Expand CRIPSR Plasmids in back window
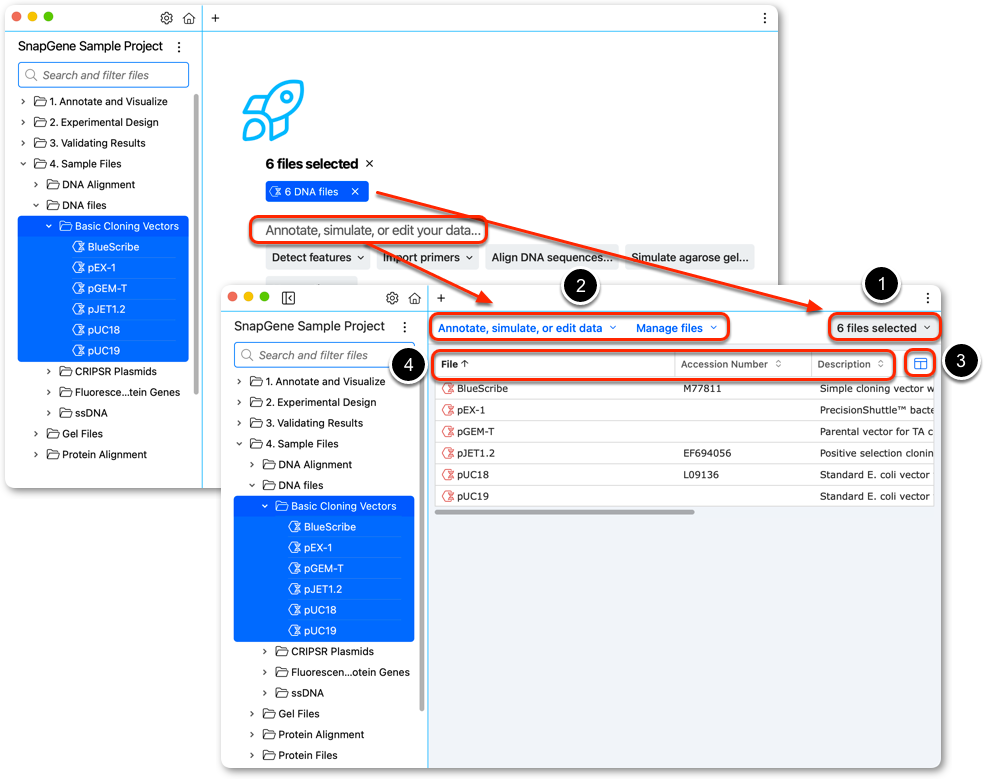The height and width of the screenshot is (779, 987). (x=48, y=371)
